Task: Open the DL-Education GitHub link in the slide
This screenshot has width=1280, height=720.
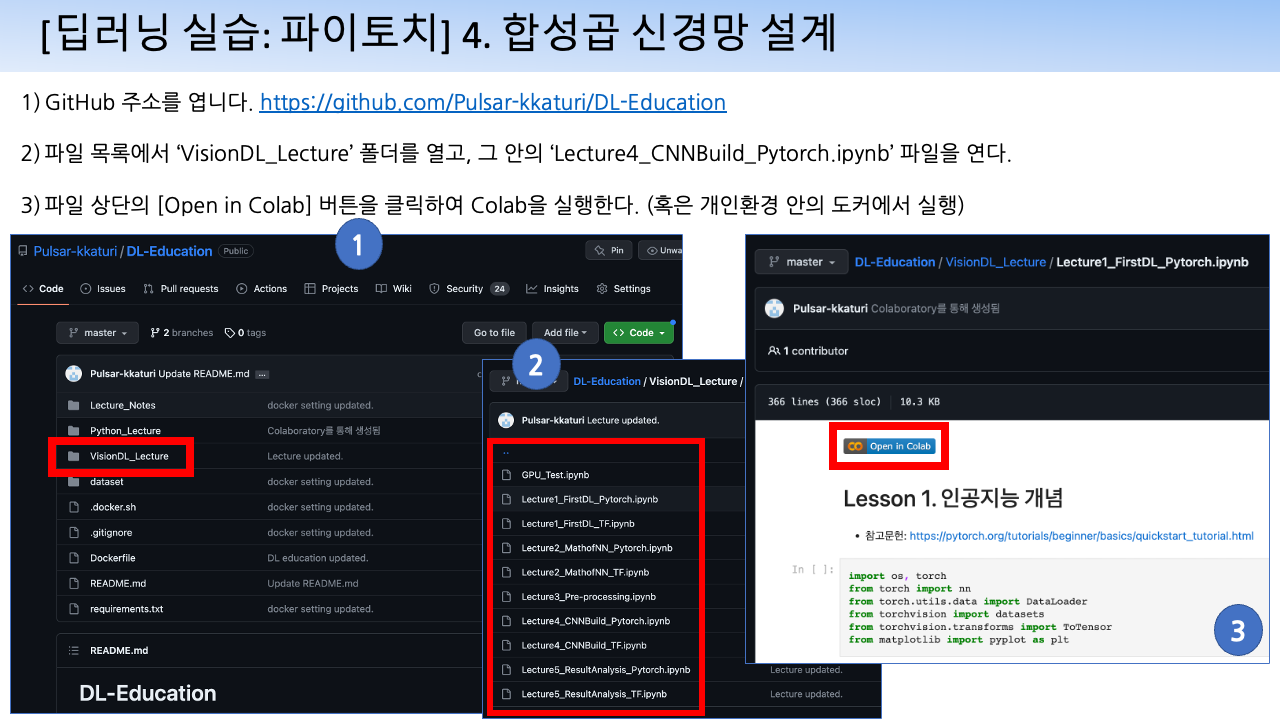Action: pos(492,102)
